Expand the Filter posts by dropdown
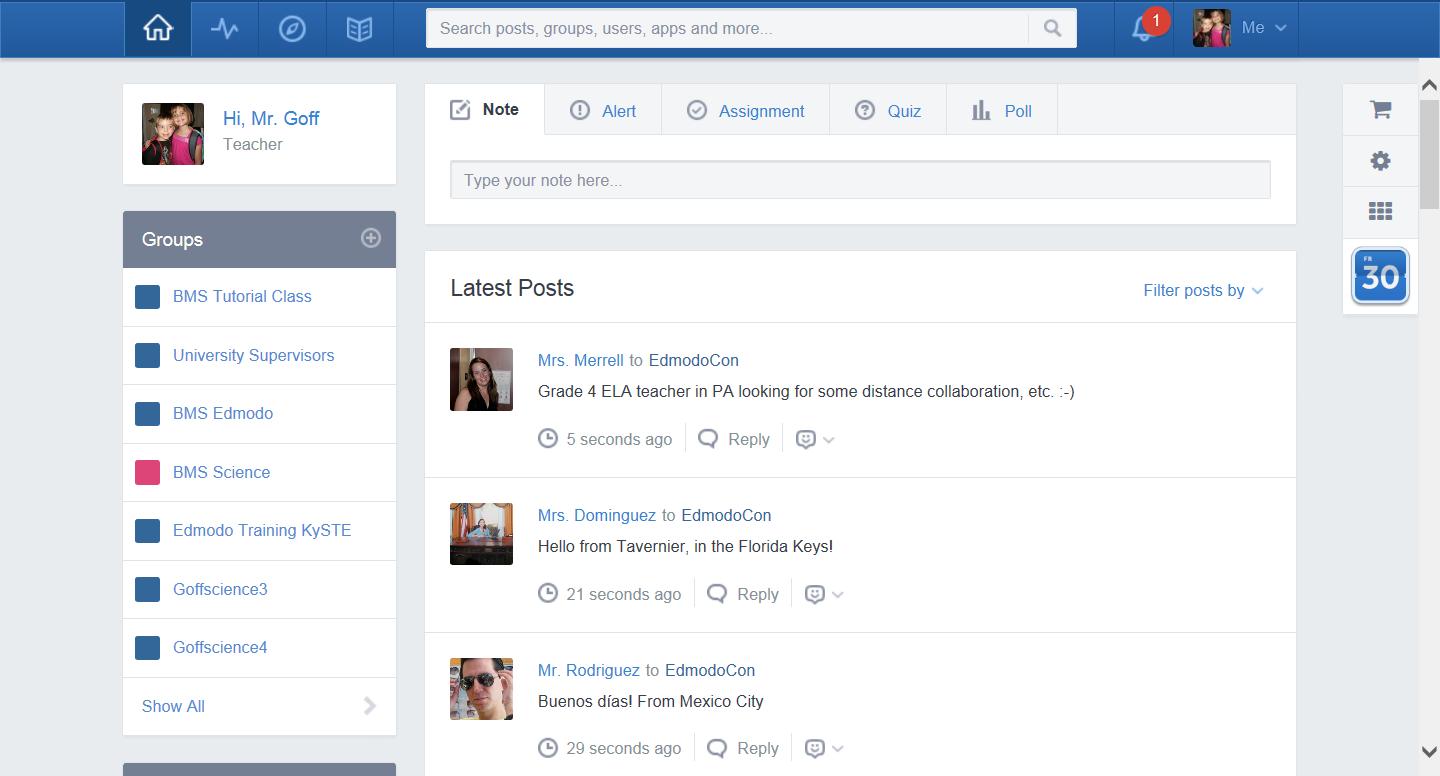The image size is (1440, 776). [x=1203, y=290]
